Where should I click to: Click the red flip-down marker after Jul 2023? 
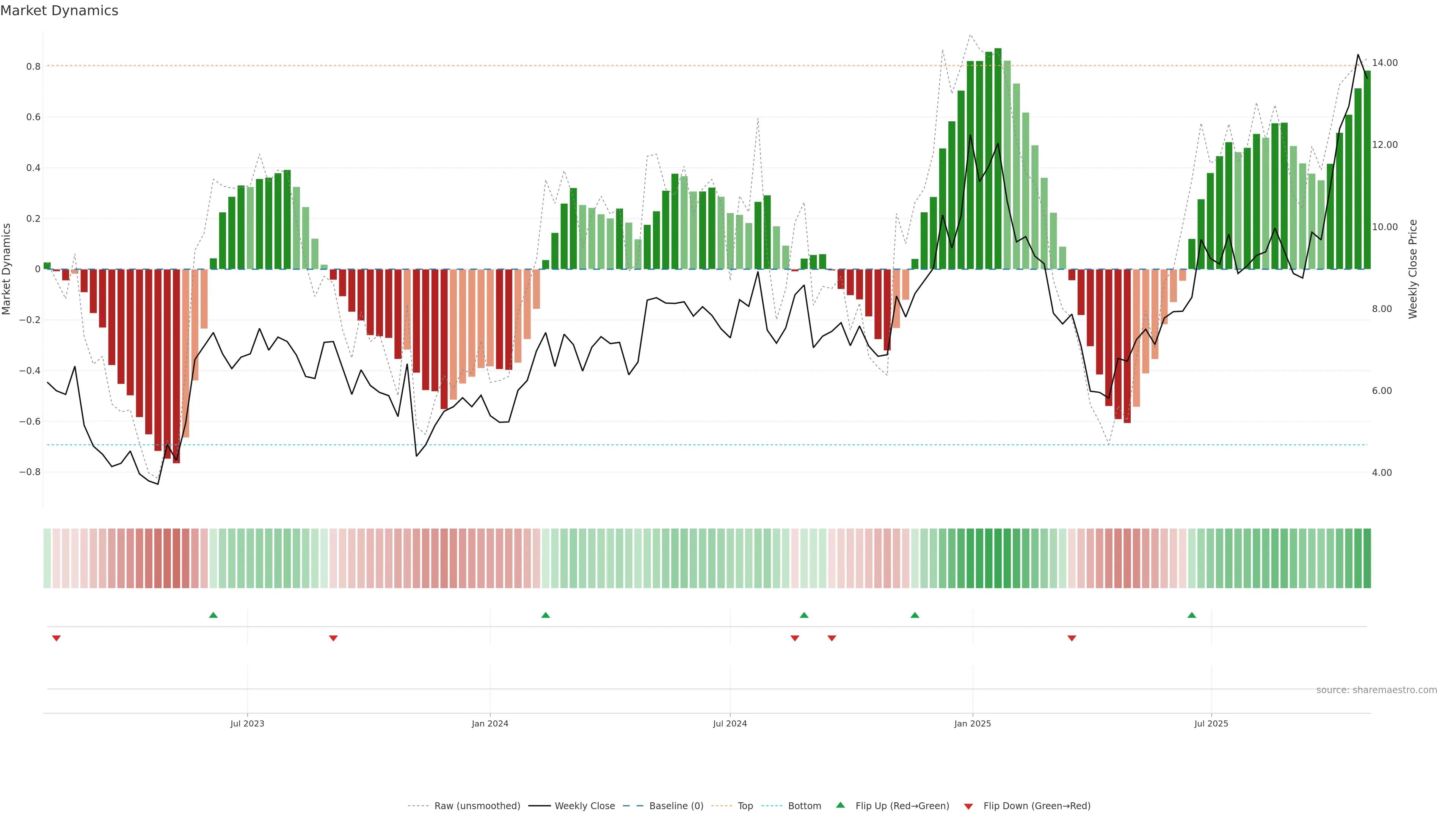[333, 638]
